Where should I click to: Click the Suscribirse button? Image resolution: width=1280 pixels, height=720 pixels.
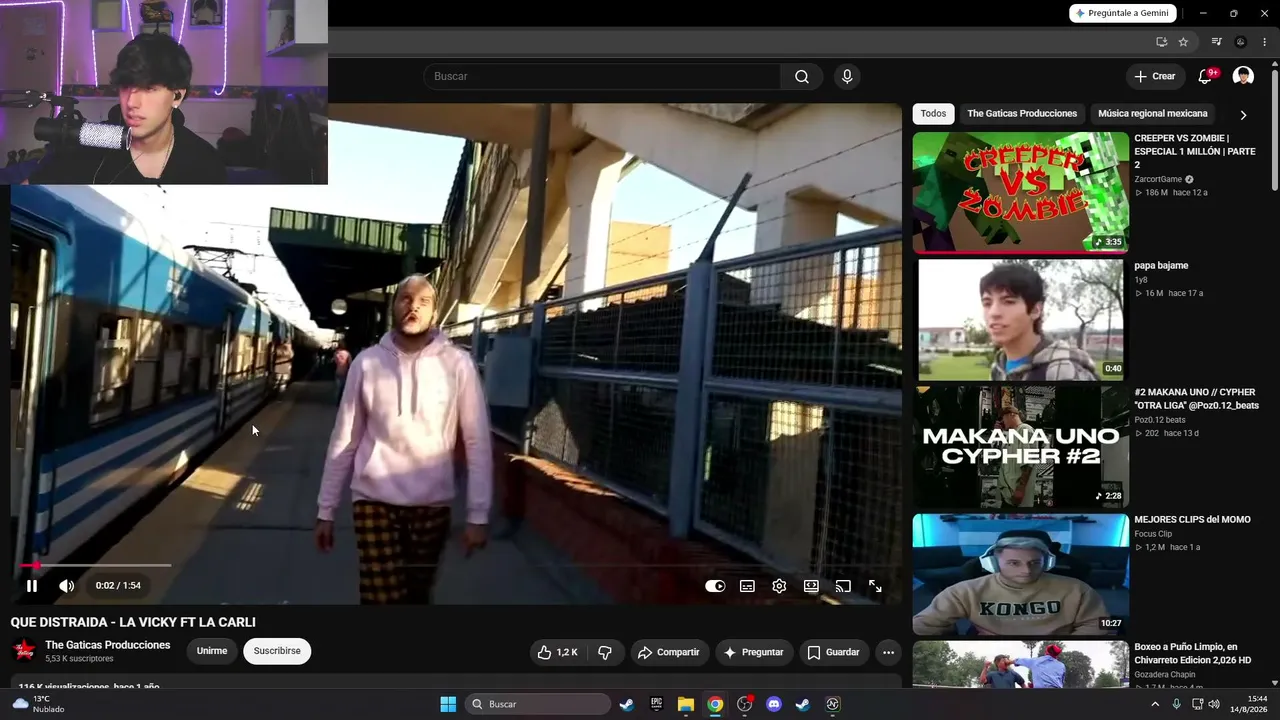tap(277, 651)
